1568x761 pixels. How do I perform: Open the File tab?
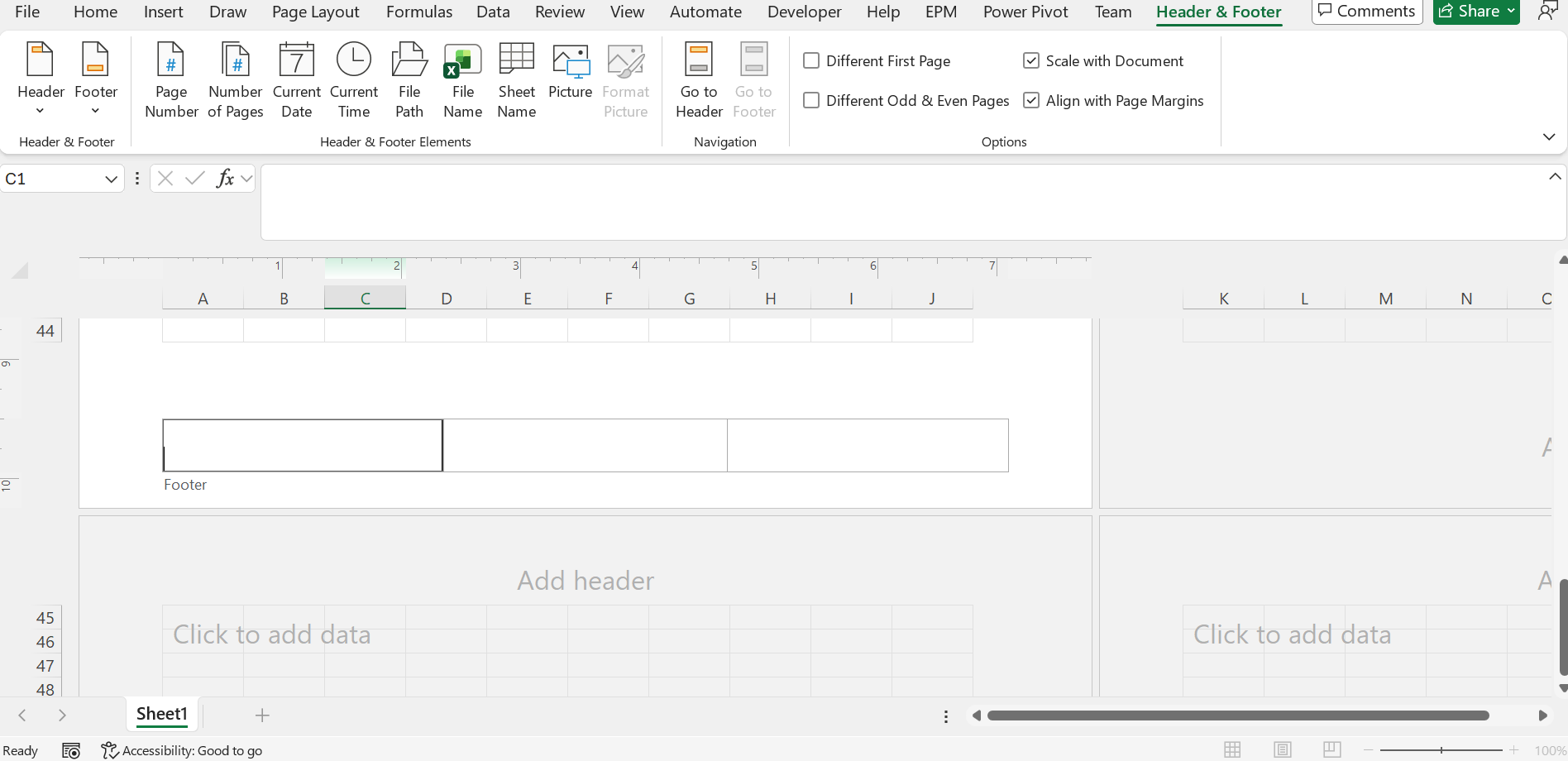click(27, 12)
